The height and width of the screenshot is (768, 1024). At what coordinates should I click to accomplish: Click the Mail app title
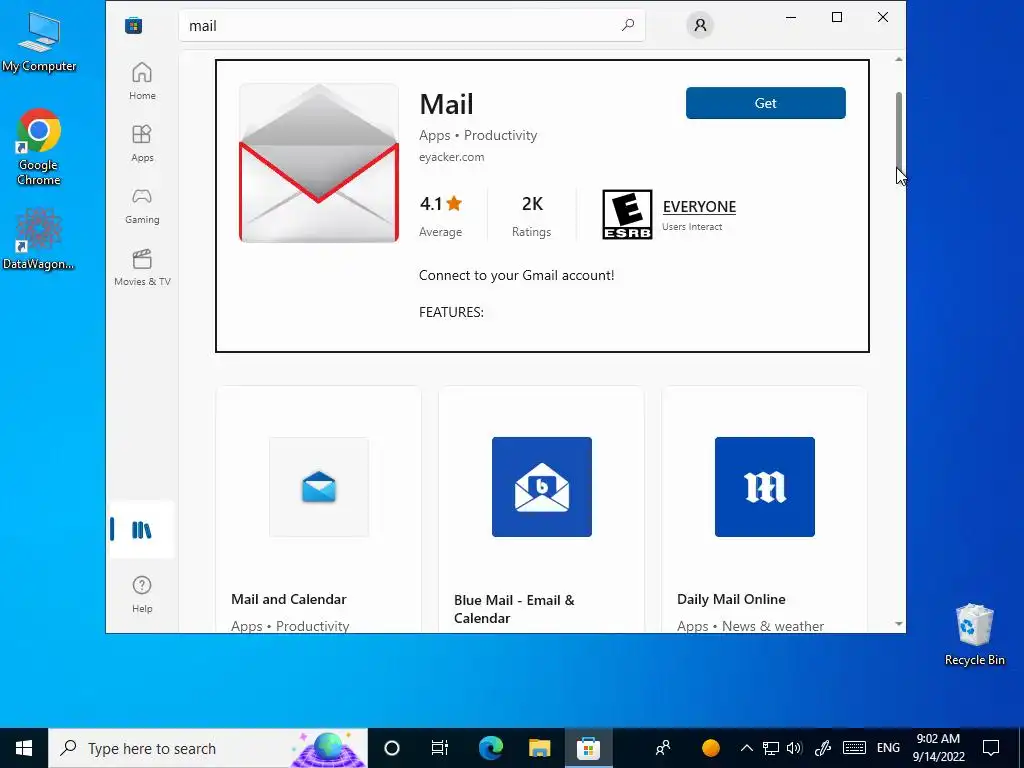click(446, 104)
